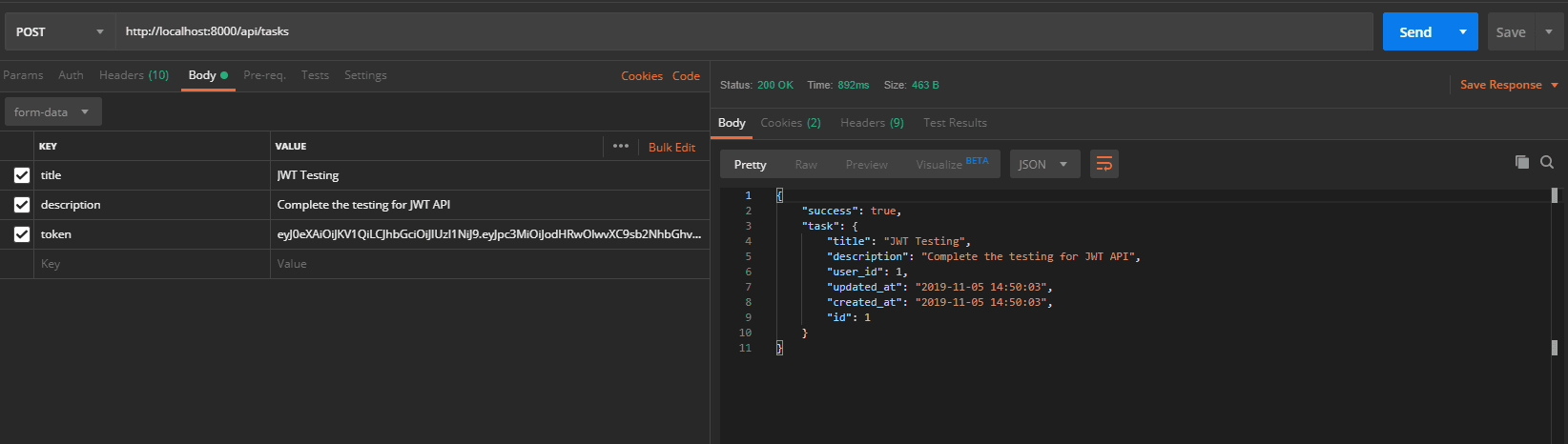The height and width of the screenshot is (444, 1568).
Task: Click the KEY column header
Action: pos(48,146)
